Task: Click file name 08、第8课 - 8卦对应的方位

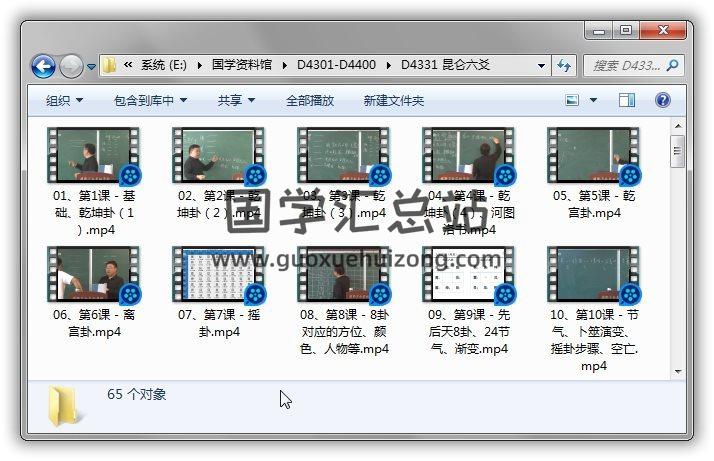Action: pyautogui.click(x=344, y=332)
